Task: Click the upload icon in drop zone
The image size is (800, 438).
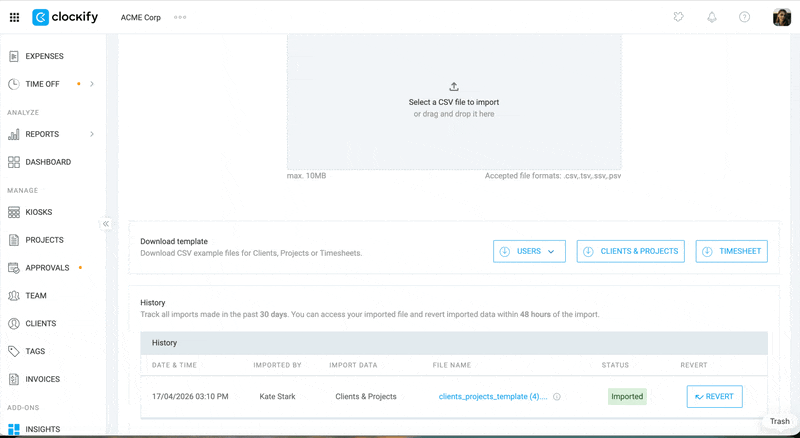Action: [x=454, y=87]
